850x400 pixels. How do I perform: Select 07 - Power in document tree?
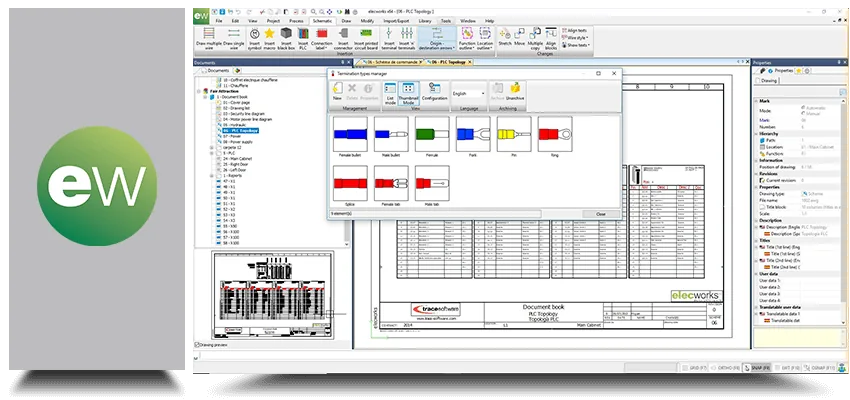[232, 136]
